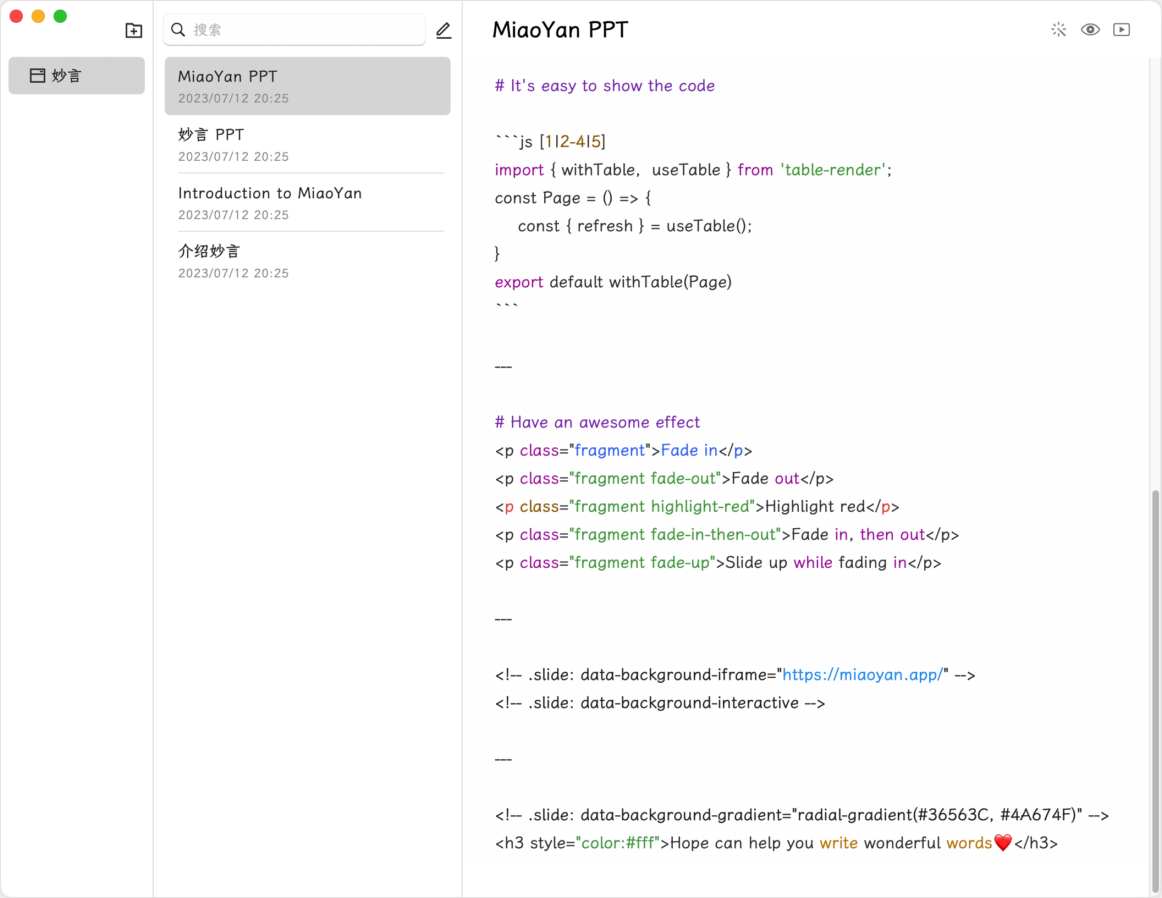Click the new note pencil icon
The height and width of the screenshot is (898, 1162).
tap(443, 30)
